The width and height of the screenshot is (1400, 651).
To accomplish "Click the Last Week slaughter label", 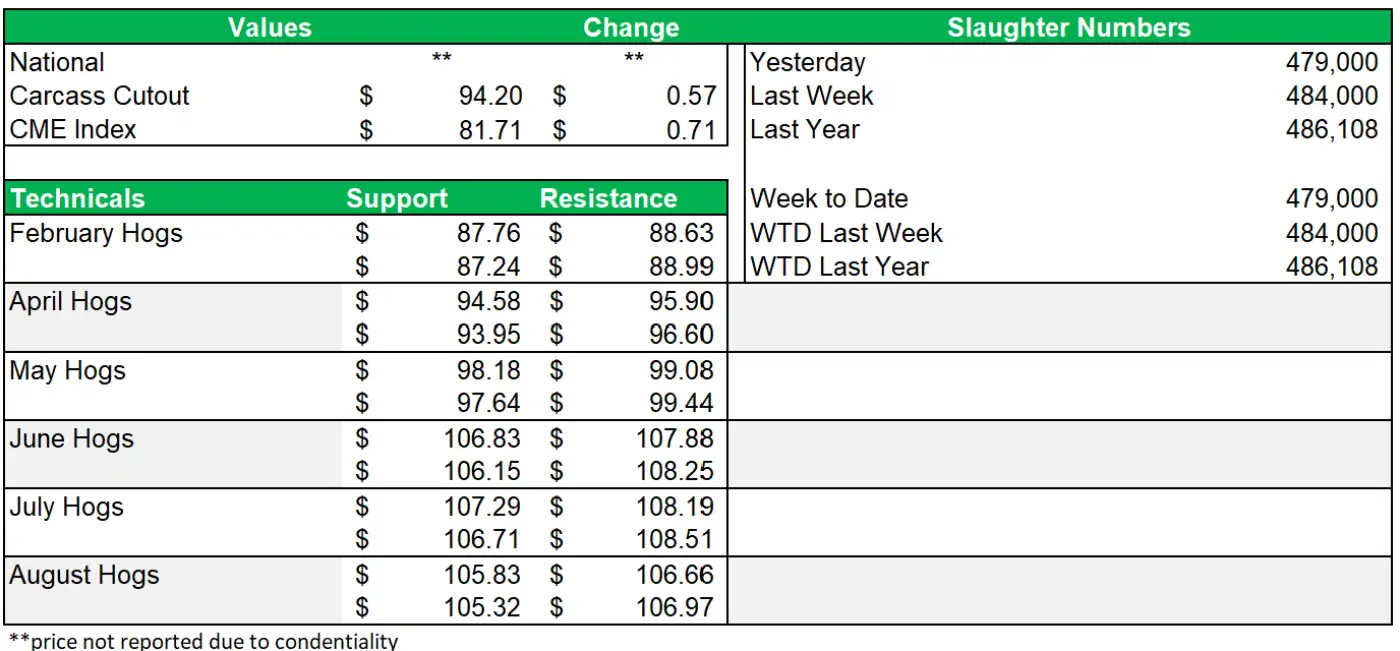I will (811, 96).
